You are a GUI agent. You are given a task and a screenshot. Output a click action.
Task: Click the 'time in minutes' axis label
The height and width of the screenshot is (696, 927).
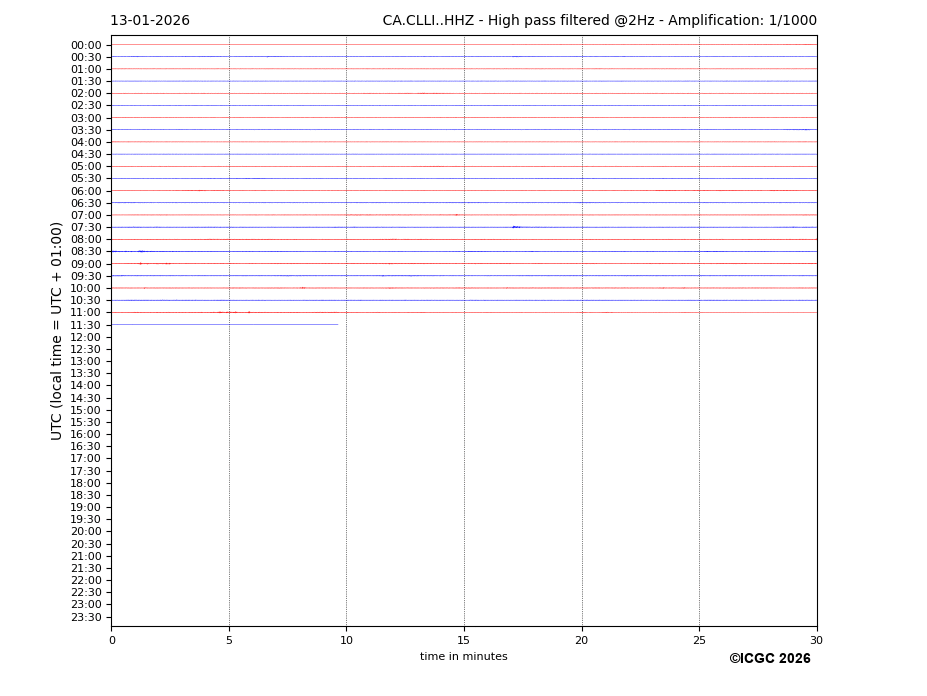pos(463,657)
